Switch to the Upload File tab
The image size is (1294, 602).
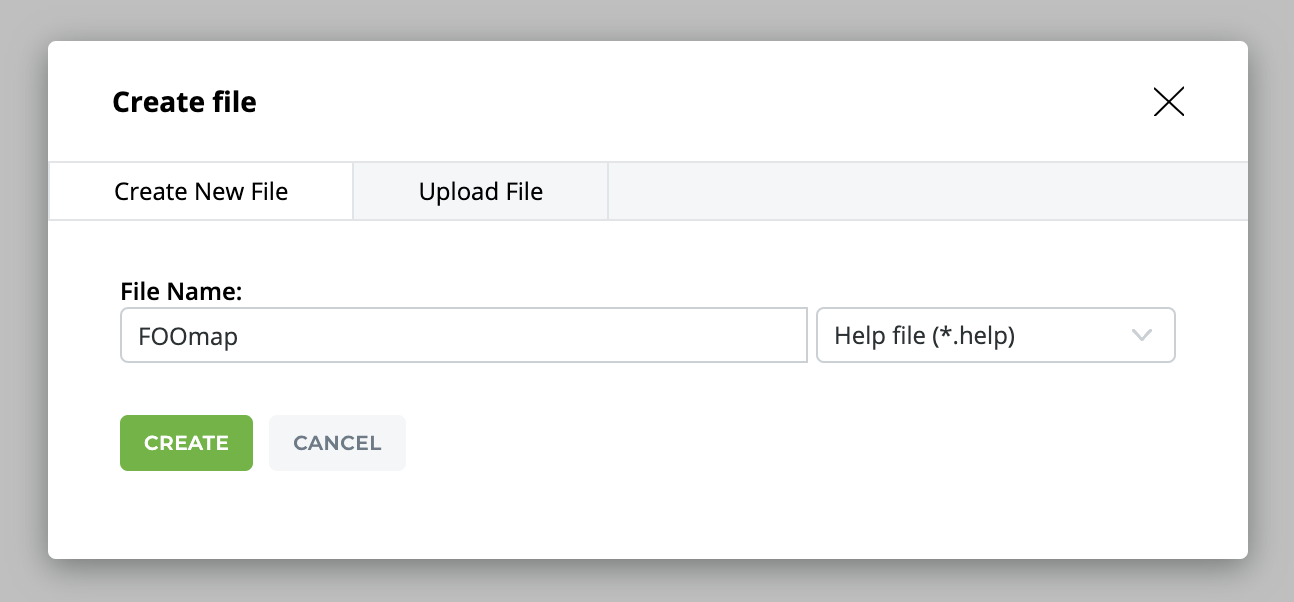(480, 191)
